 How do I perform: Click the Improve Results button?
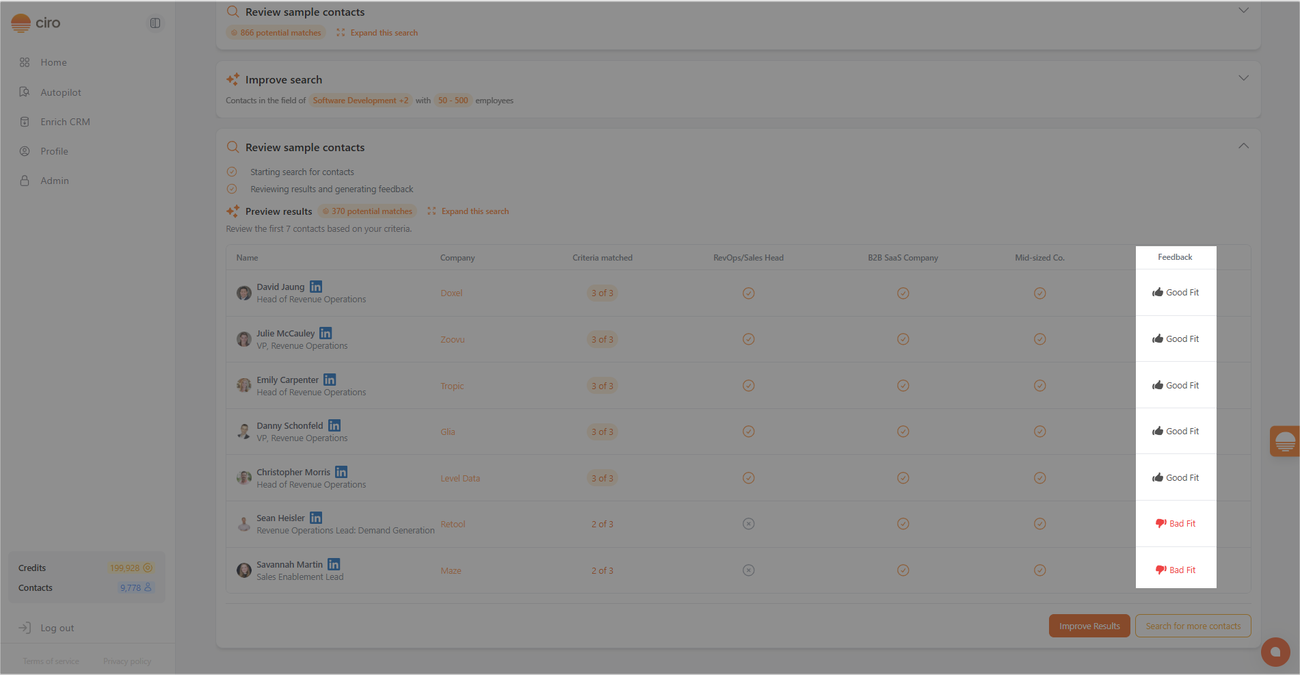pyautogui.click(x=1089, y=626)
